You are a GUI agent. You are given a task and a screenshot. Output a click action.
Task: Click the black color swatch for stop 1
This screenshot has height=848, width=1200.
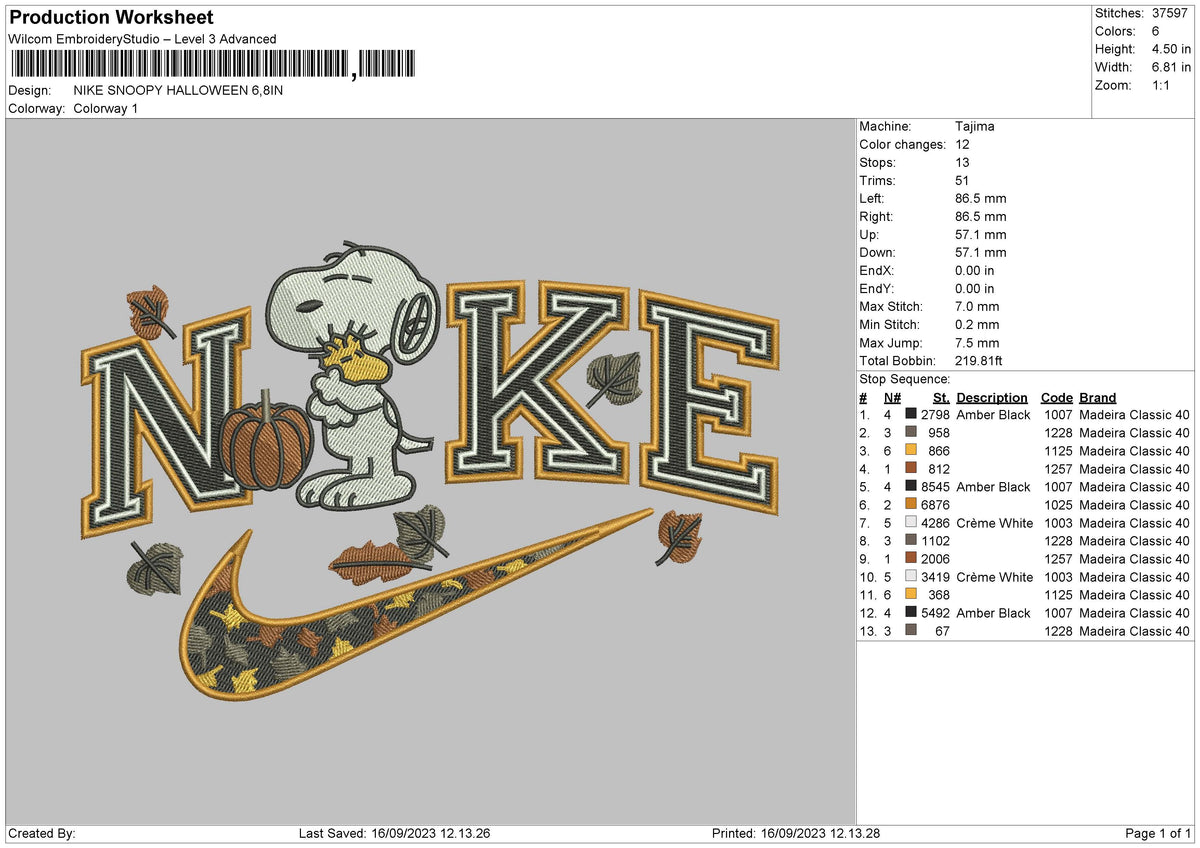point(911,414)
